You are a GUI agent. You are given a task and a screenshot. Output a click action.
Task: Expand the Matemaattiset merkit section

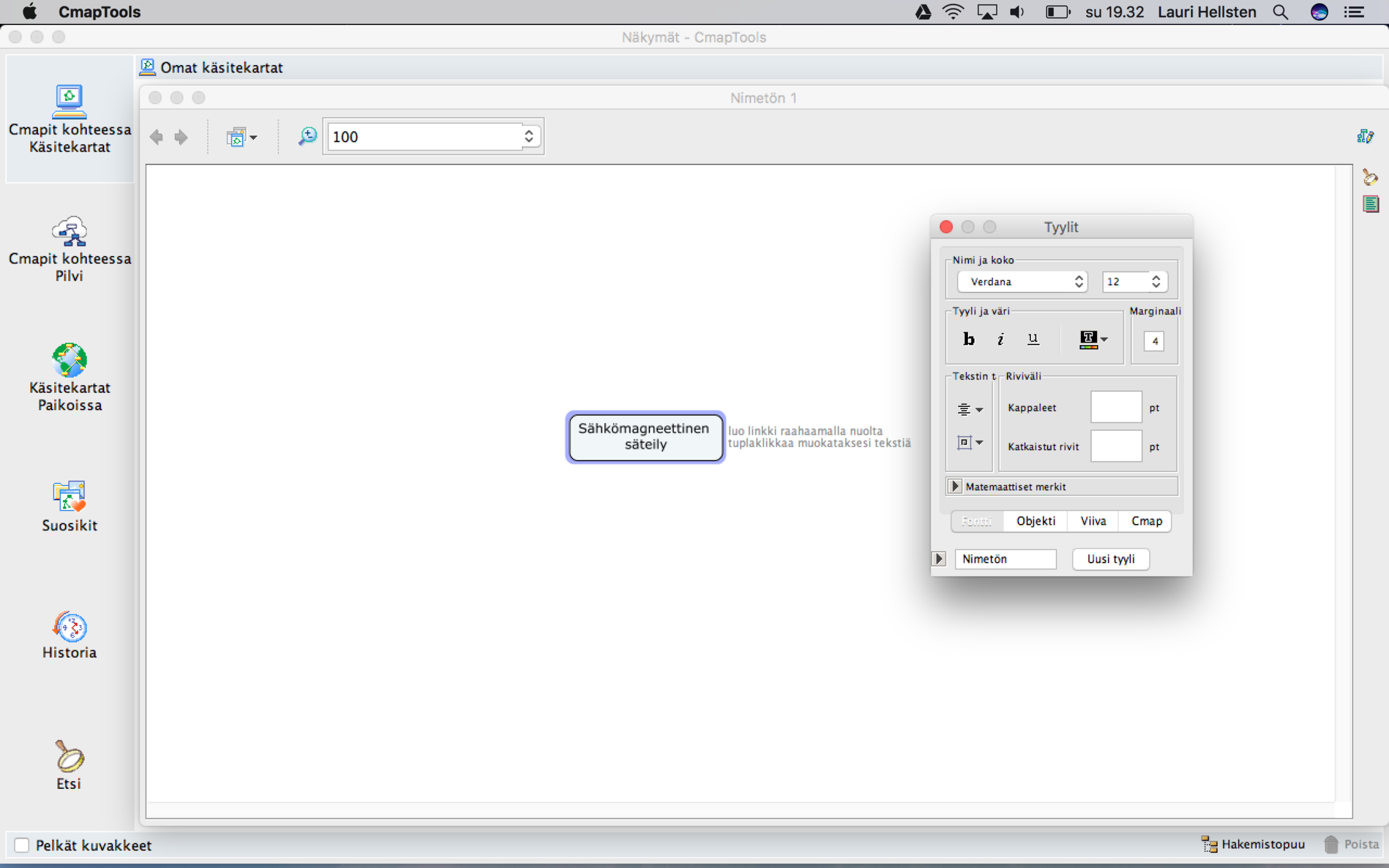point(956,487)
